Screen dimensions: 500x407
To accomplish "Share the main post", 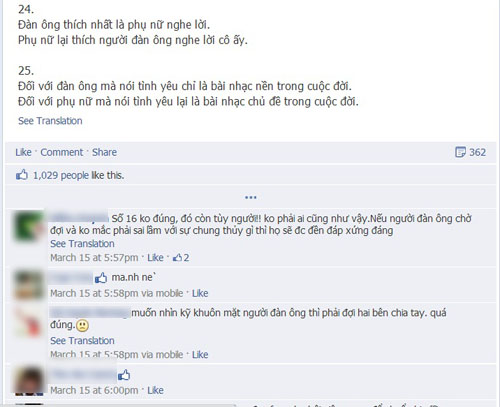I will coord(104,152).
